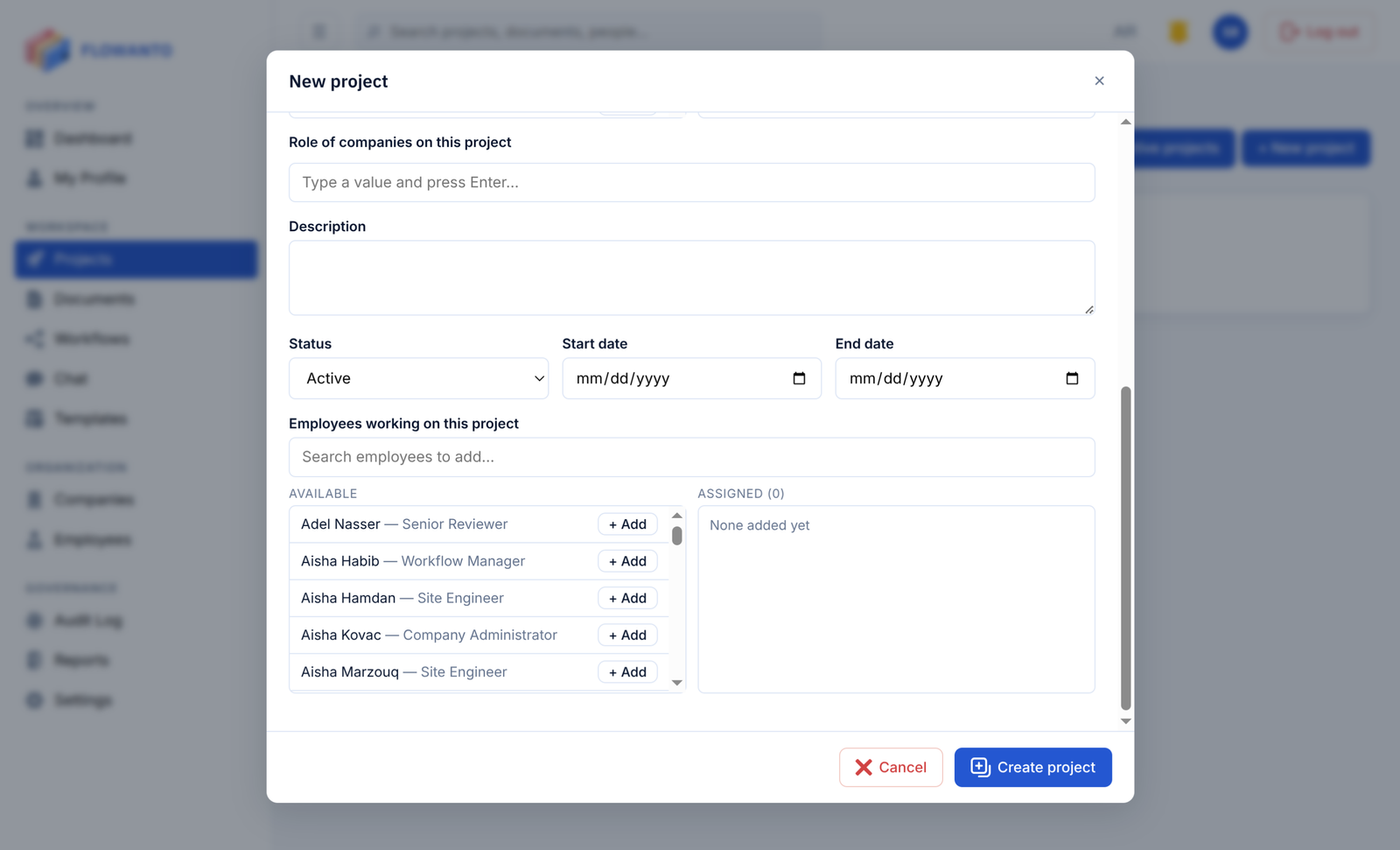The width and height of the screenshot is (1400, 850).
Task: Open the Status dropdown showing Active
Action: 418,378
